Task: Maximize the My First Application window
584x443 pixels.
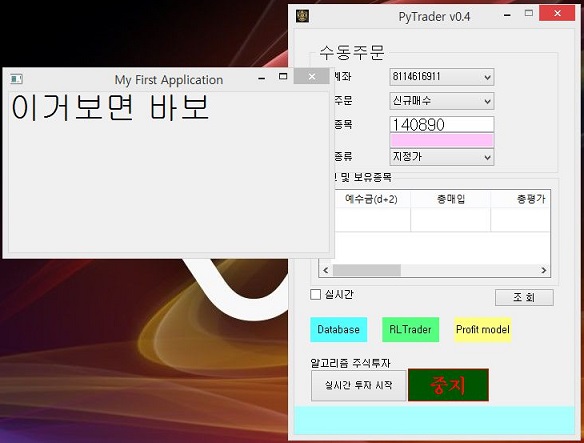Action: tap(283, 76)
